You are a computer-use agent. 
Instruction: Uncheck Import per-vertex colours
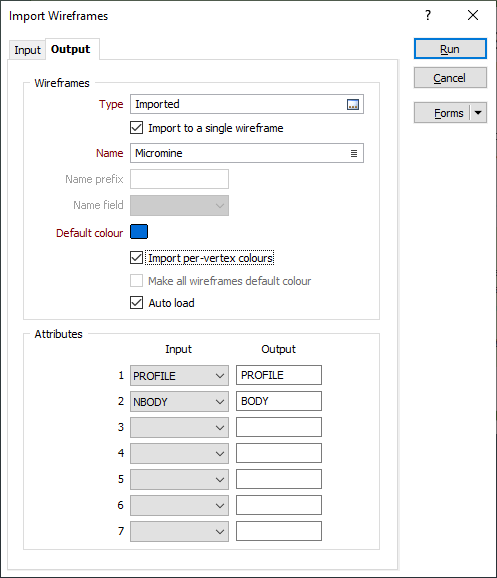[136, 258]
